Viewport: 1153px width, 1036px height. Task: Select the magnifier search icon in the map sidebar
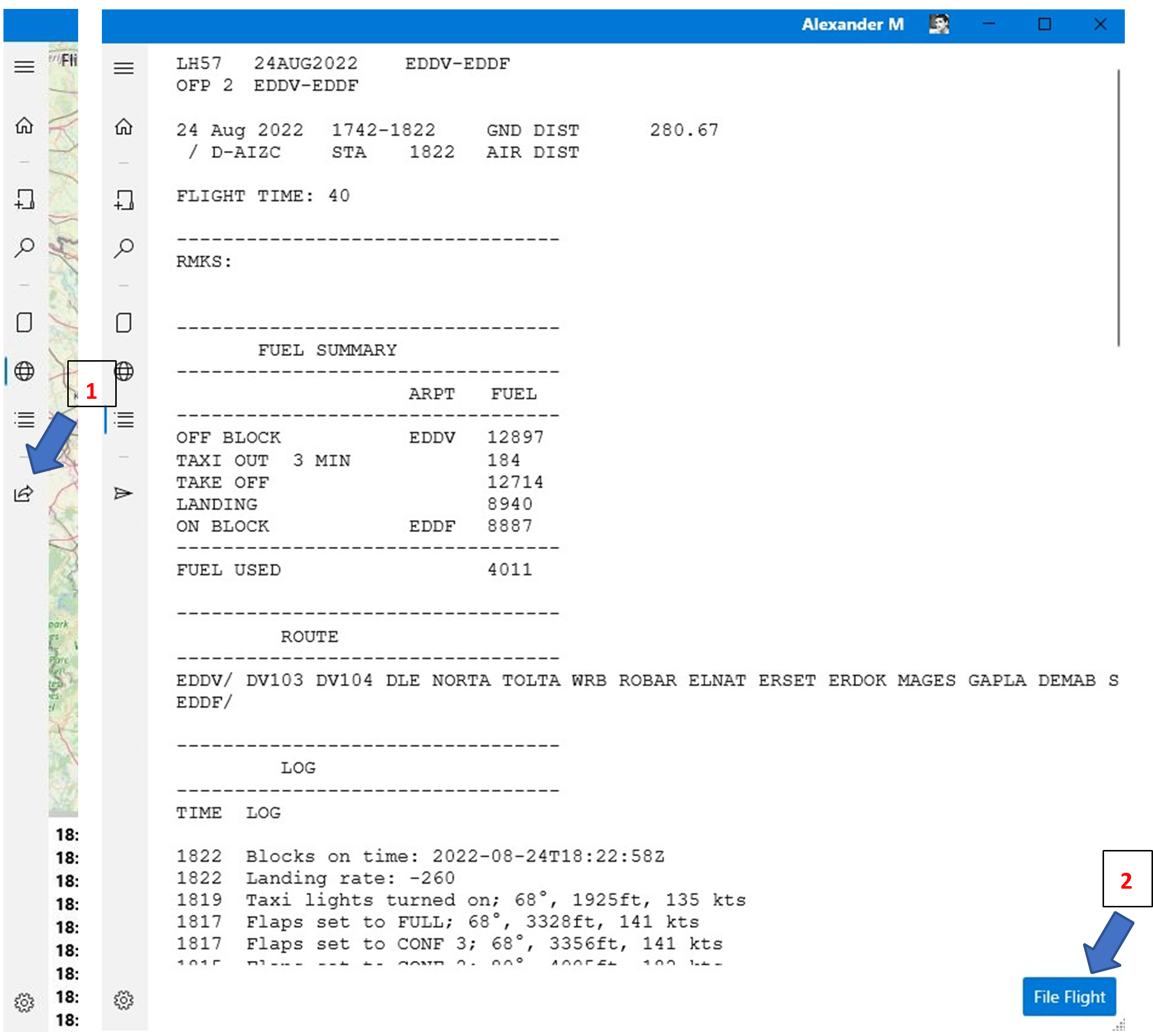tap(24, 246)
